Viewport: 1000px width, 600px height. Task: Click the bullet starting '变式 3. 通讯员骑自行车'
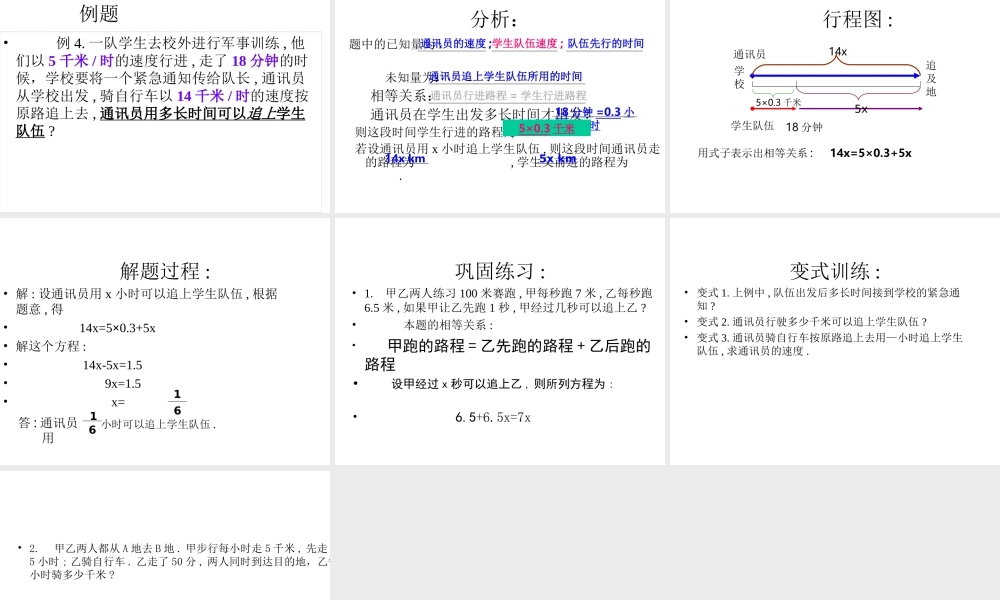(830, 344)
